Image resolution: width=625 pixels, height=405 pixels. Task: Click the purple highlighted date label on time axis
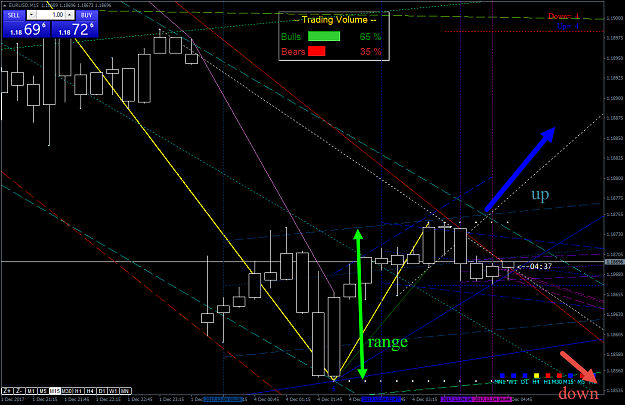(458, 399)
